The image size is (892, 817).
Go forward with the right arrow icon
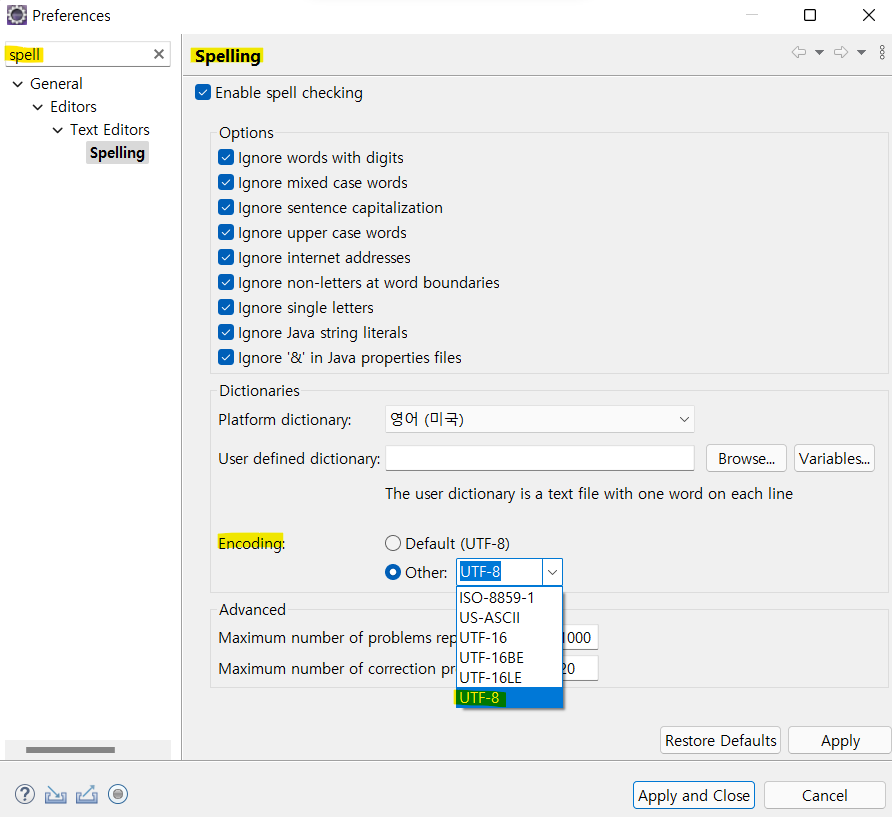[x=841, y=52]
